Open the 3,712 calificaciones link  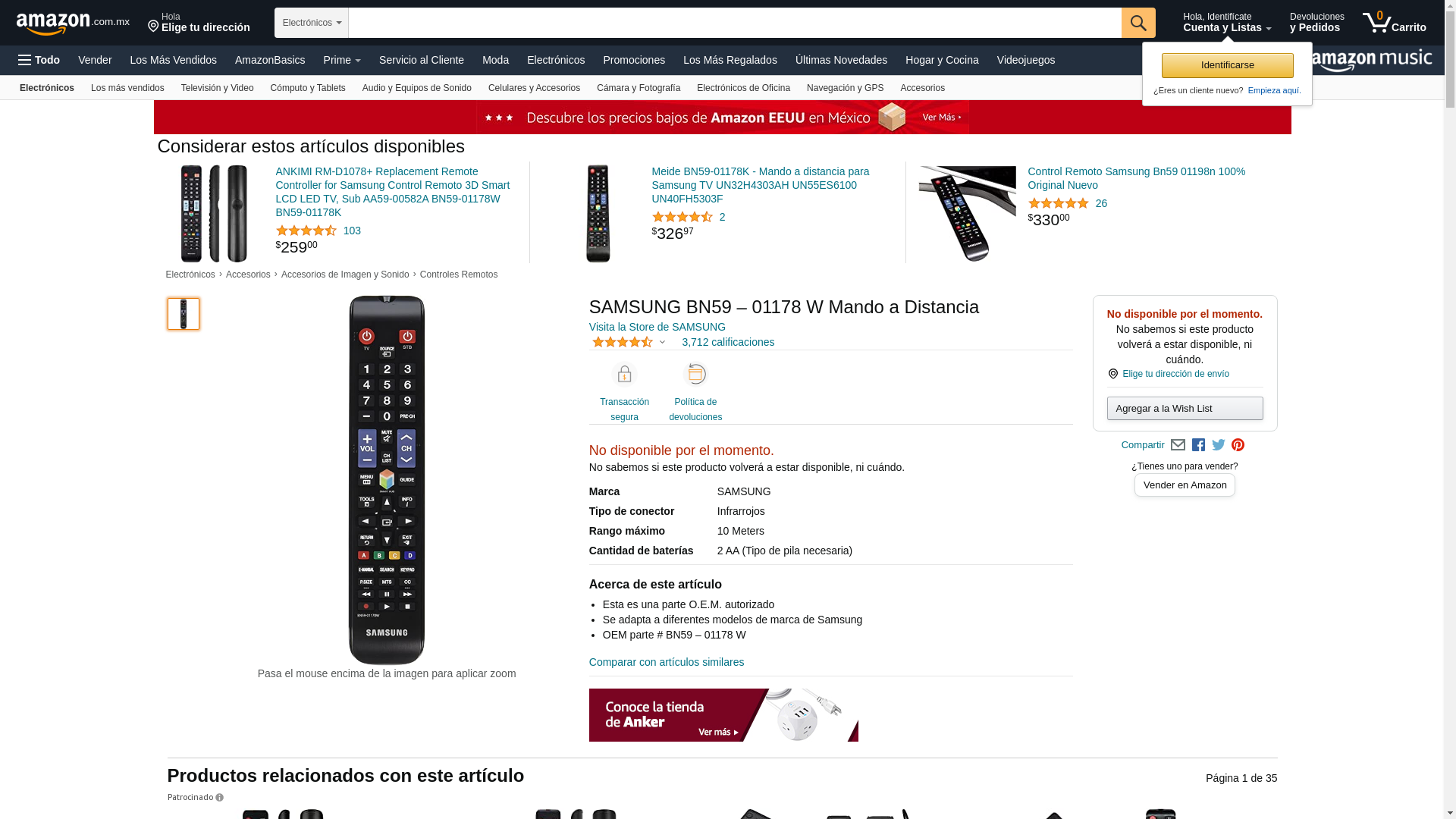point(728,342)
